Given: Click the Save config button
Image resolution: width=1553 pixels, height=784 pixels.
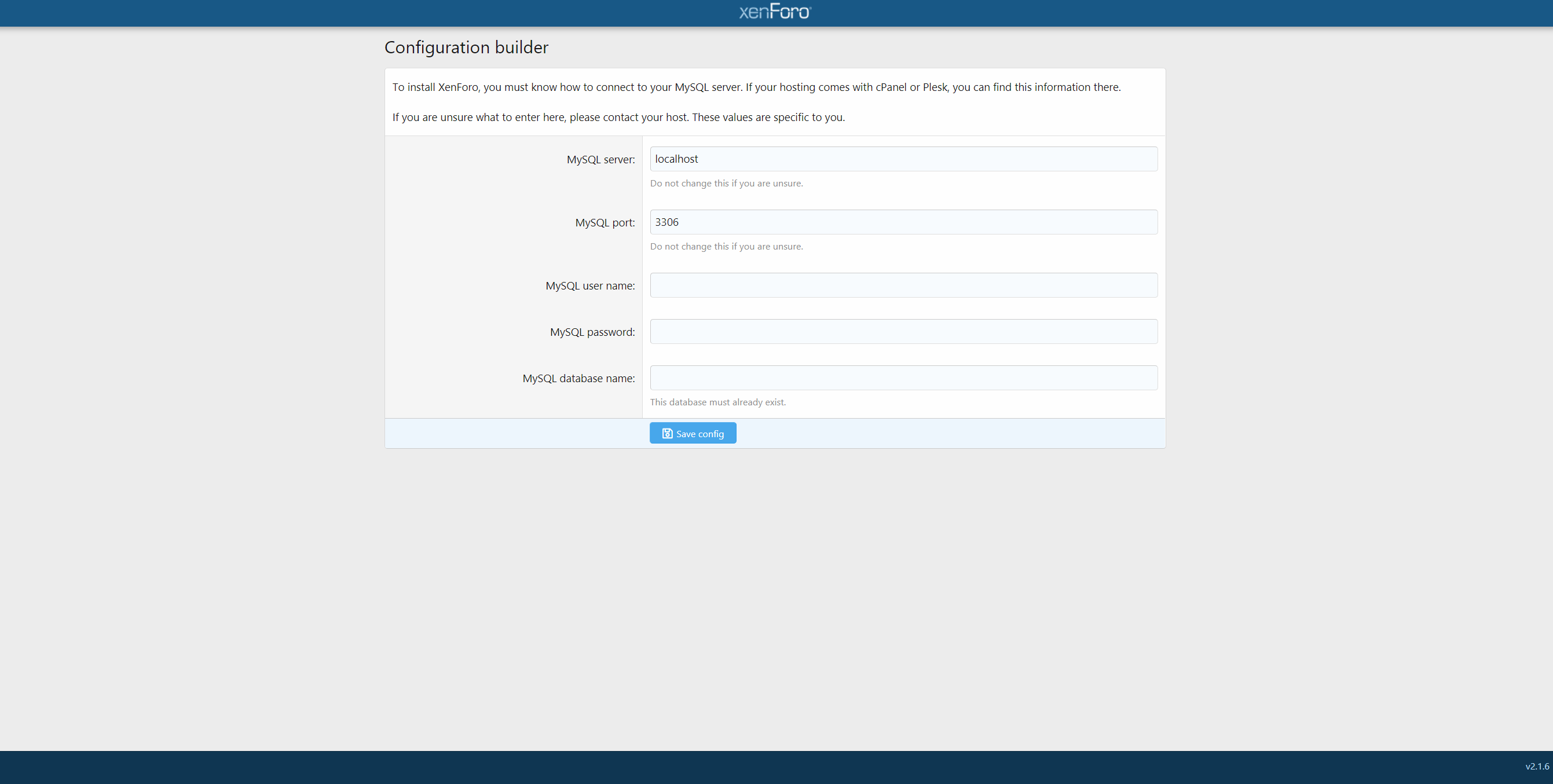Looking at the screenshot, I should [693, 433].
